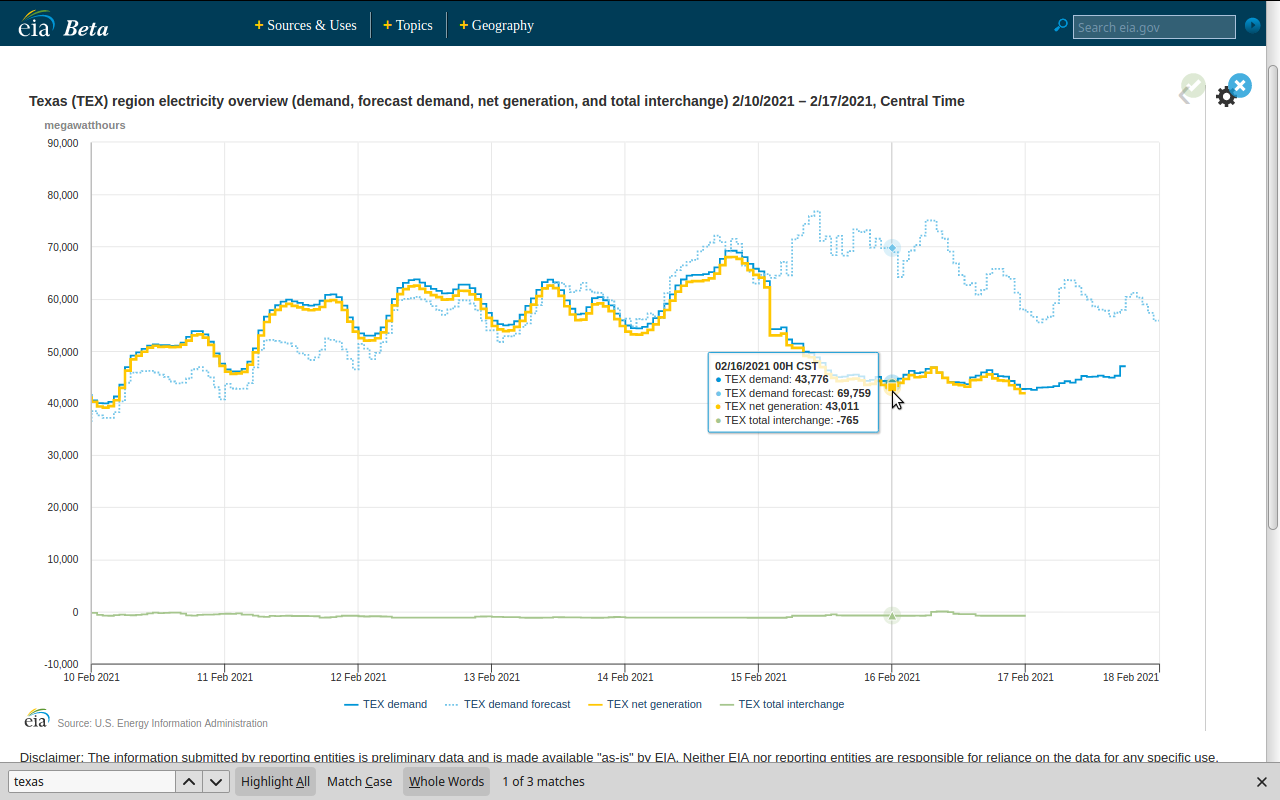Viewport: 1280px width, 800px height.
Task: Click the '1 of 3 matches' status text
Action: pos(544,782)
